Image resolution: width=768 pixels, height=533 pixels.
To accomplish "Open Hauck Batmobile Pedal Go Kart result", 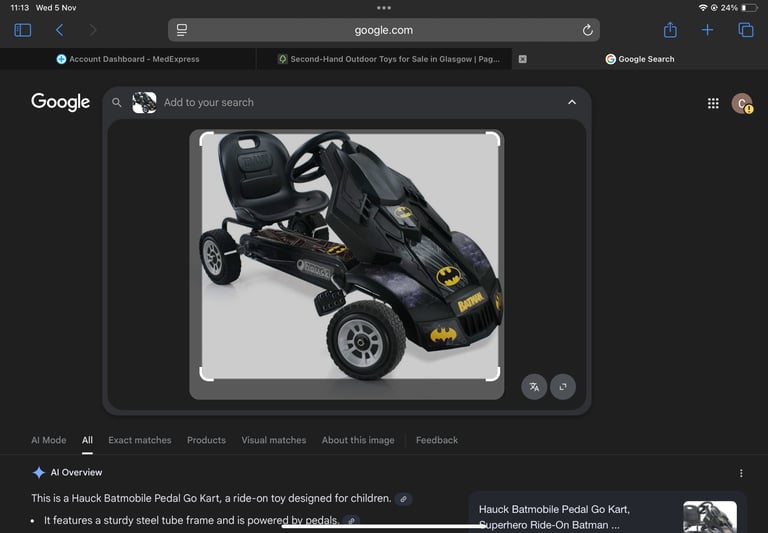I will pyautogui.click(x=554, y=517).
